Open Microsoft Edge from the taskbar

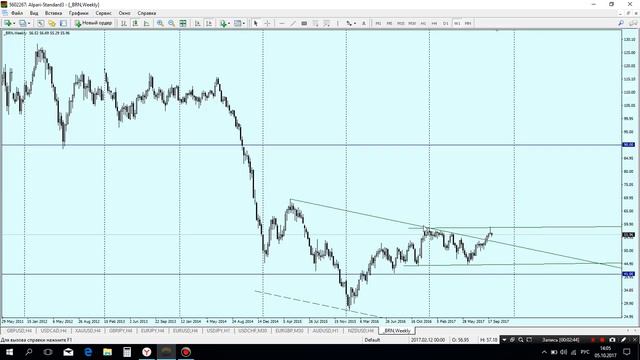(88, 352)
